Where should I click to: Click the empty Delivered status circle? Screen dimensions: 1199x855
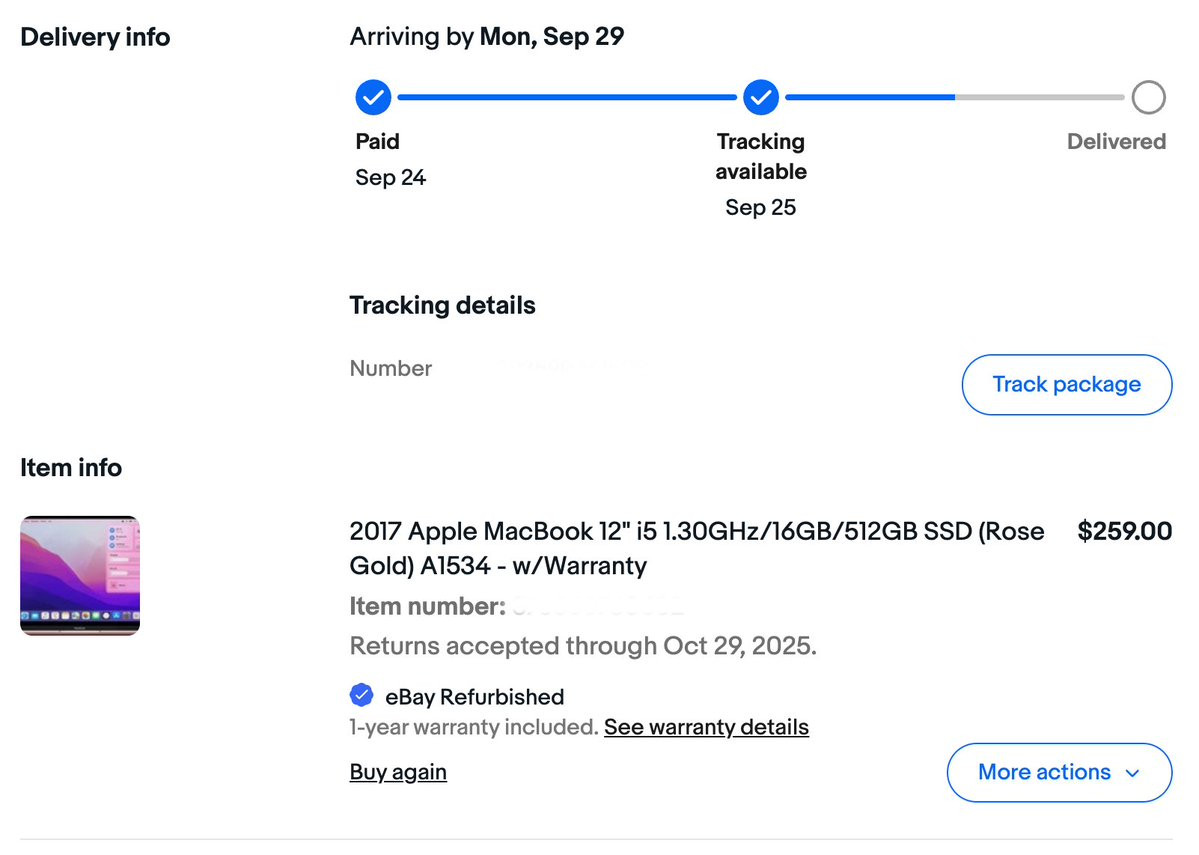(x=1149, y=97)
